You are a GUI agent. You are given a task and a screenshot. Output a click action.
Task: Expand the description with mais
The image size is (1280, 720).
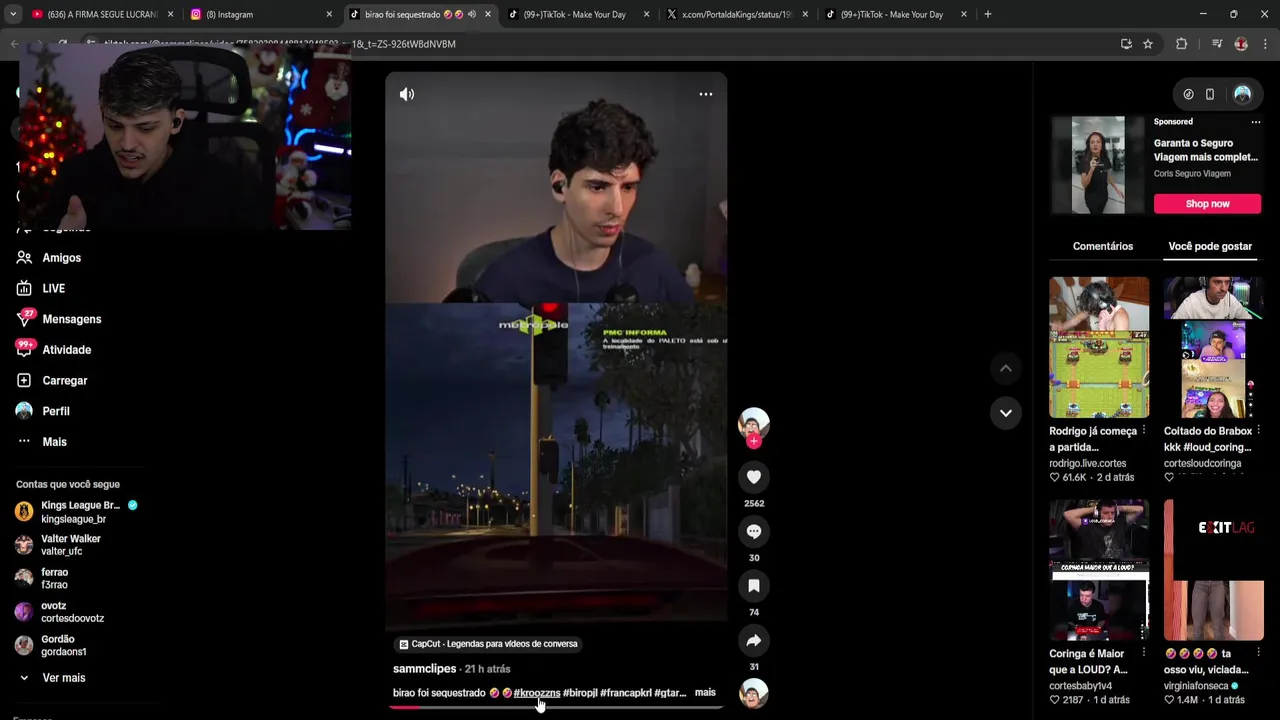tap(705, 692)
